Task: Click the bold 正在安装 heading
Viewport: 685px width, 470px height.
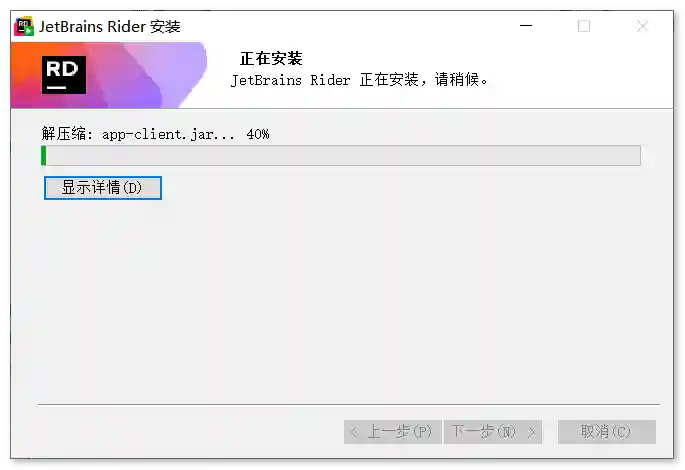Action: point(271,59)
